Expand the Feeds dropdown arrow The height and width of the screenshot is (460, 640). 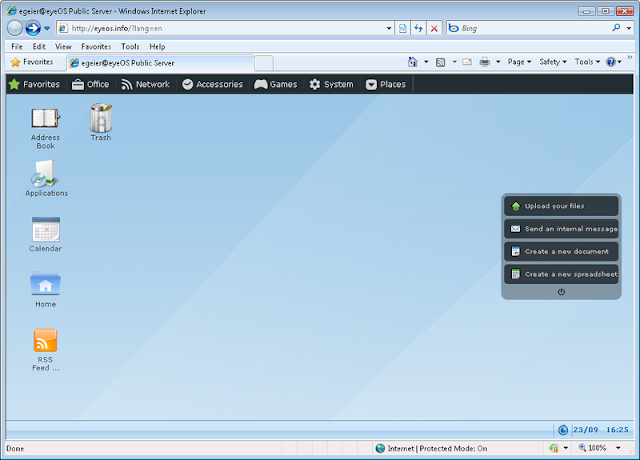[x=454, y=62]
